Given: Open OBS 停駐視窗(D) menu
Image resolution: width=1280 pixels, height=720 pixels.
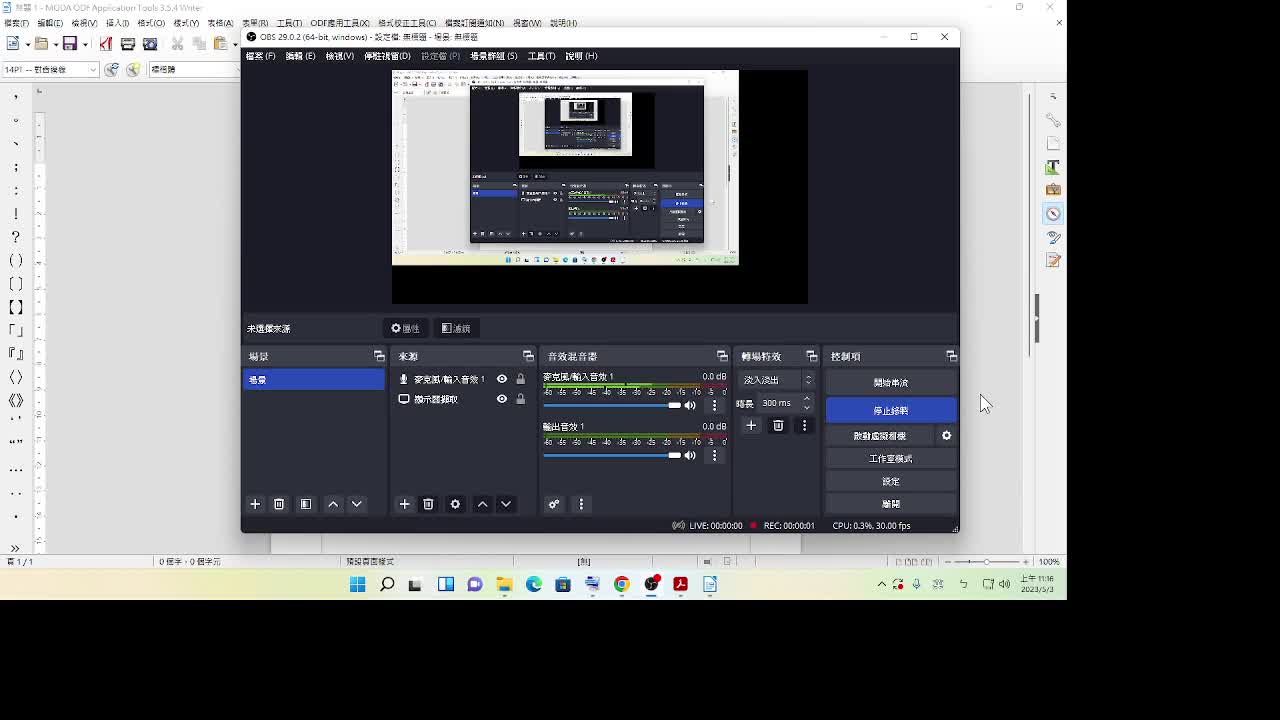Looking at the screenshot, I should tap(387, 56).
